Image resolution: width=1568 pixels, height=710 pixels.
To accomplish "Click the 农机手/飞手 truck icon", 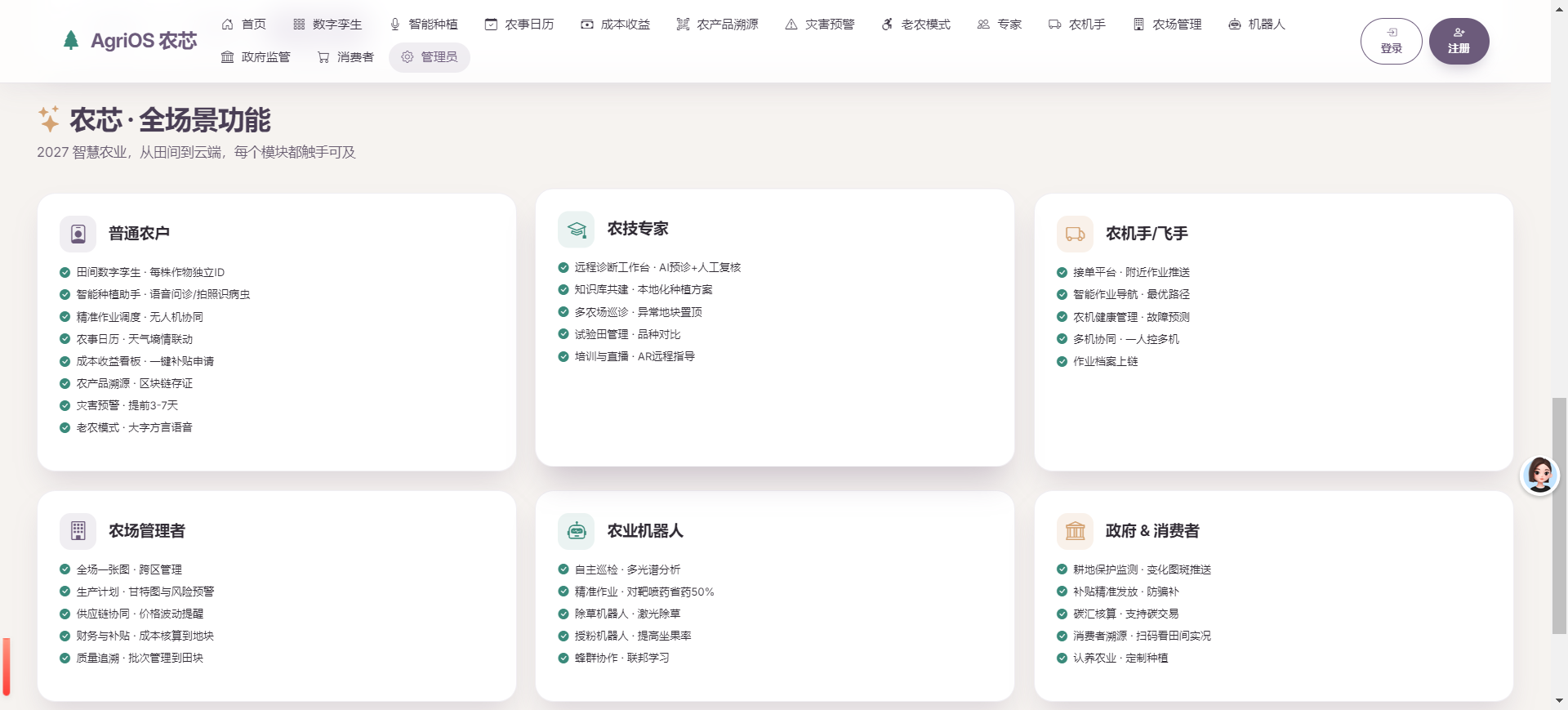I will coord(1075,234).
